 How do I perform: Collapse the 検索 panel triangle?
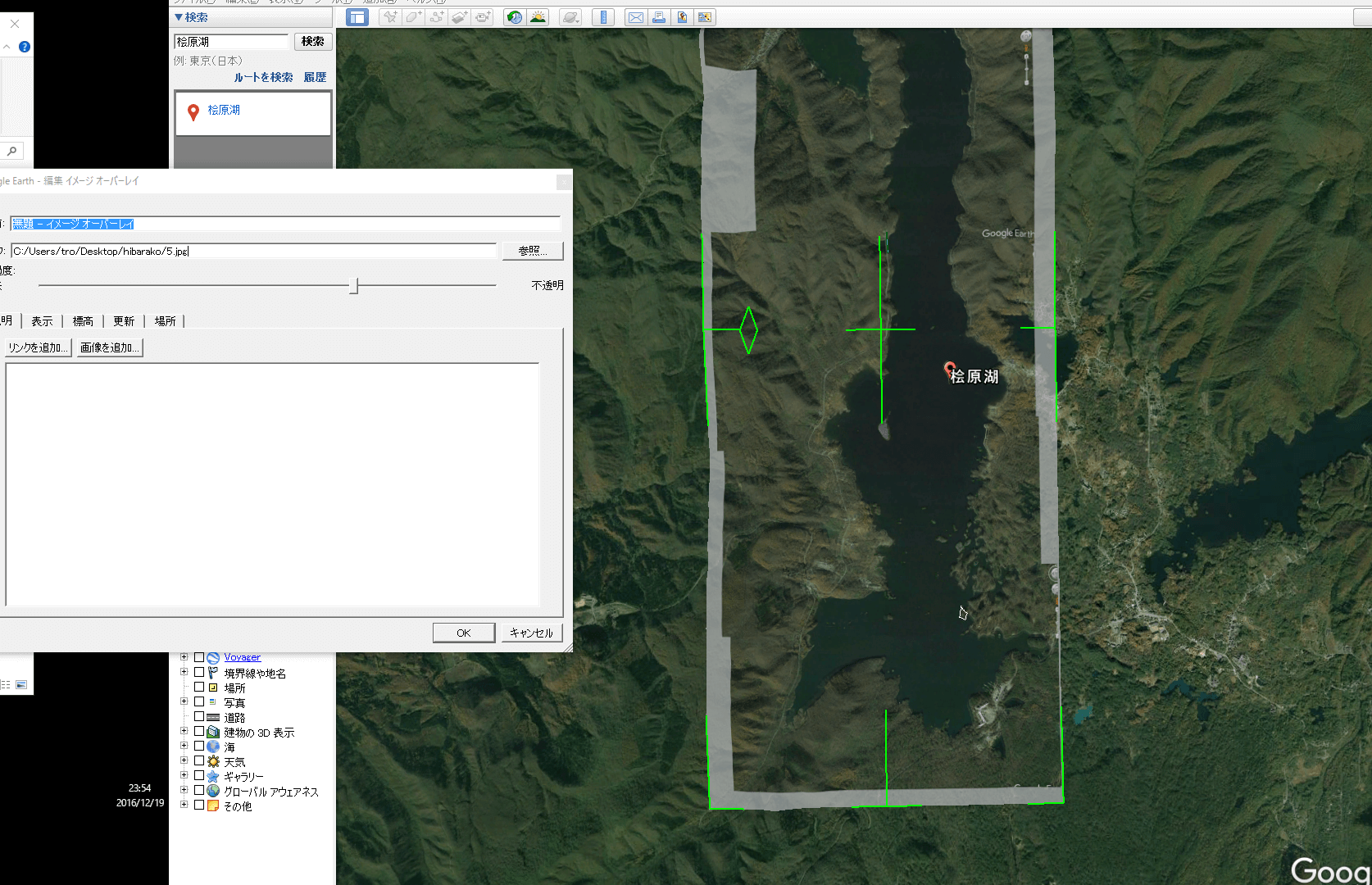click(179, 17)
